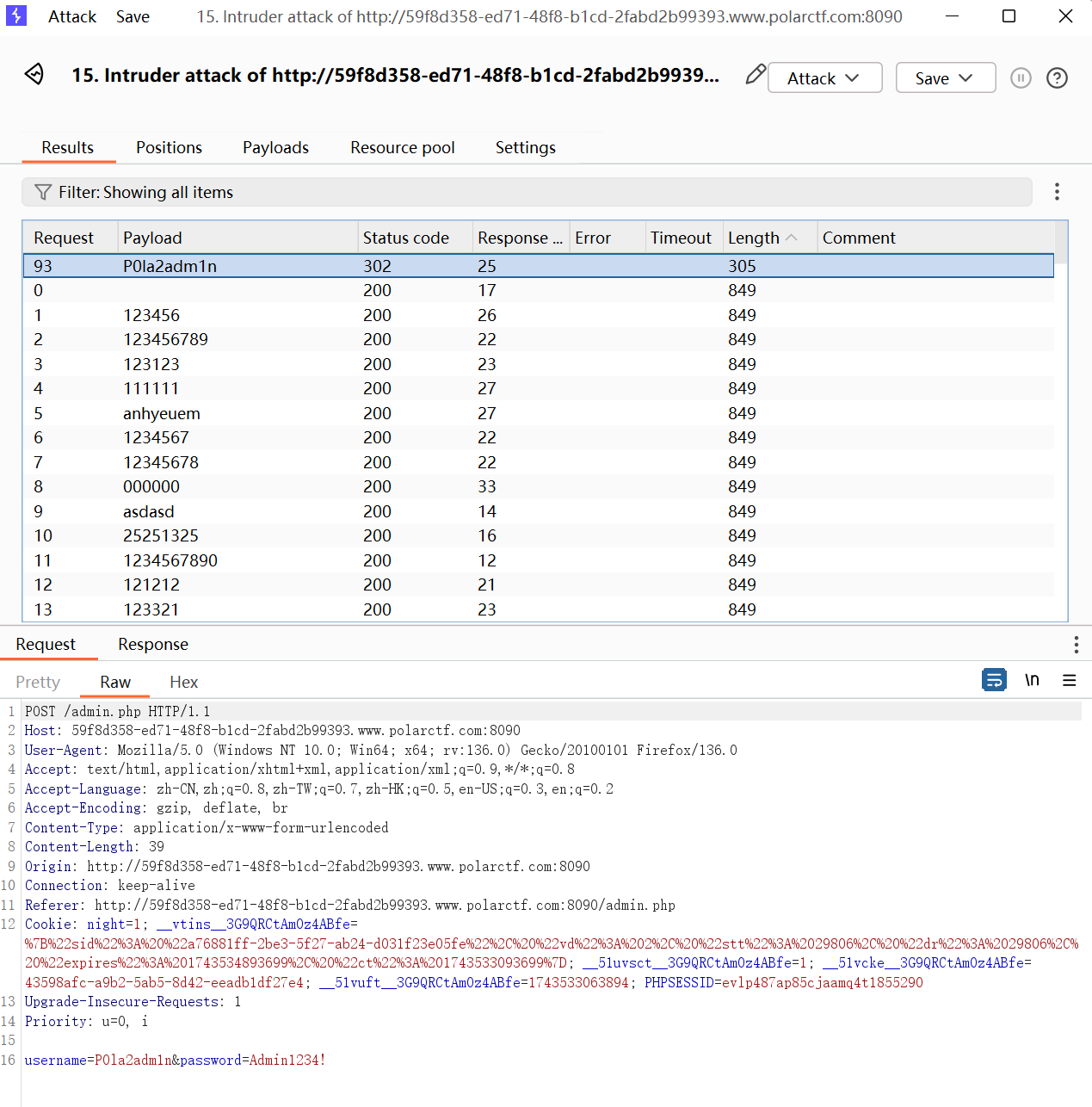Click the Content-Type header line
This screenshot has width=1092, height=1107.
point(207,827)
